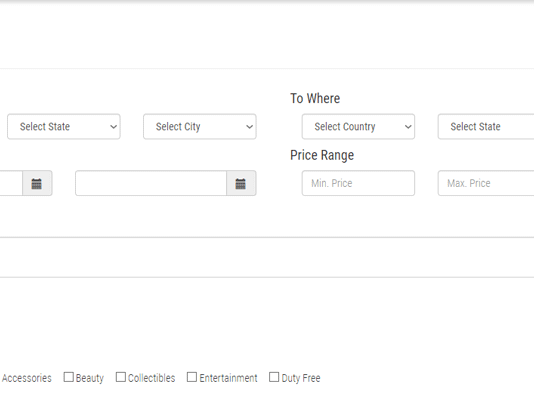
Task: Focus the Min. Price input field
Action: tap(358, 183)
